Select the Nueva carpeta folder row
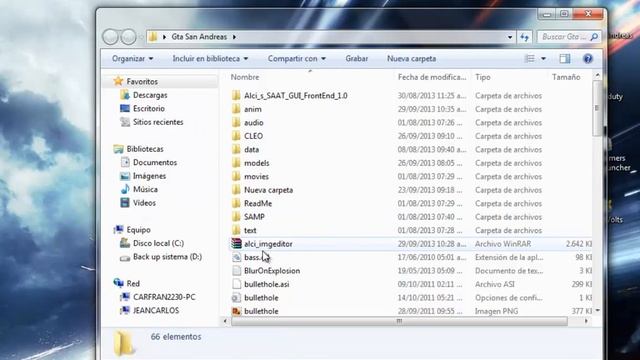This screenshot has height=360, width=640. click(410, 190)
